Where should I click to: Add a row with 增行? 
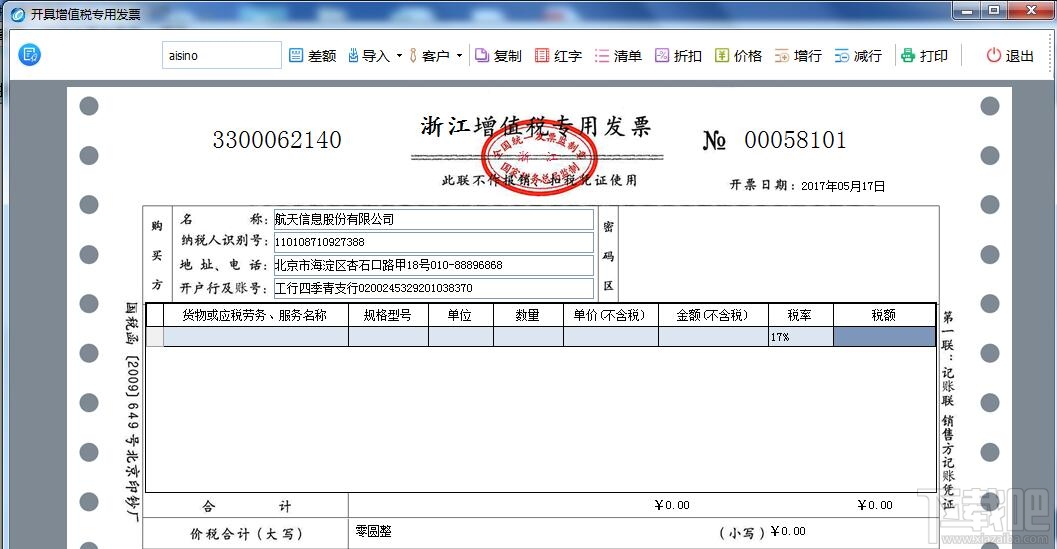(798, 56)
